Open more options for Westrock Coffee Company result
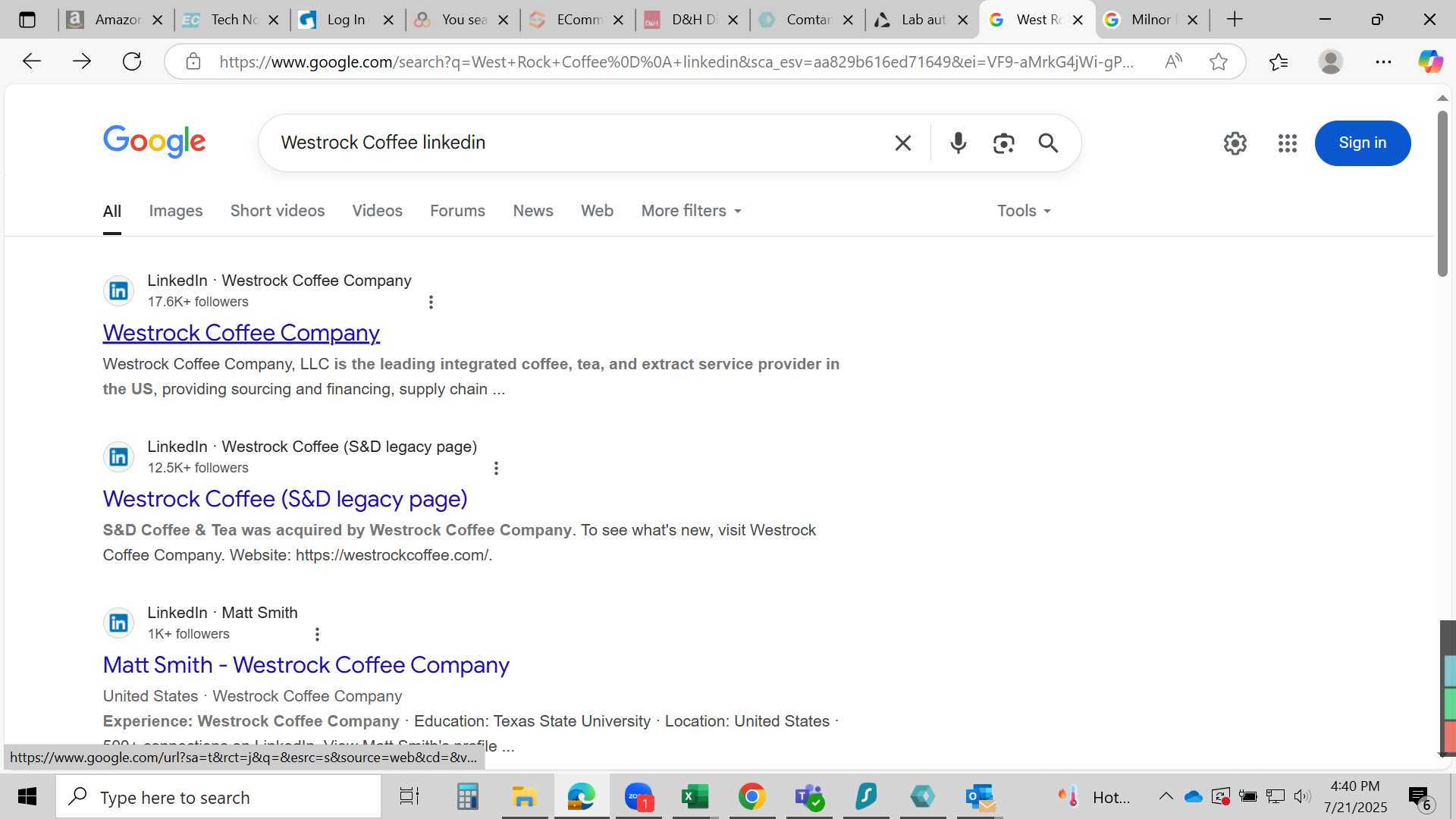Image resolution: width=1456 pixels, height=819 pixels. pos(431,302)
